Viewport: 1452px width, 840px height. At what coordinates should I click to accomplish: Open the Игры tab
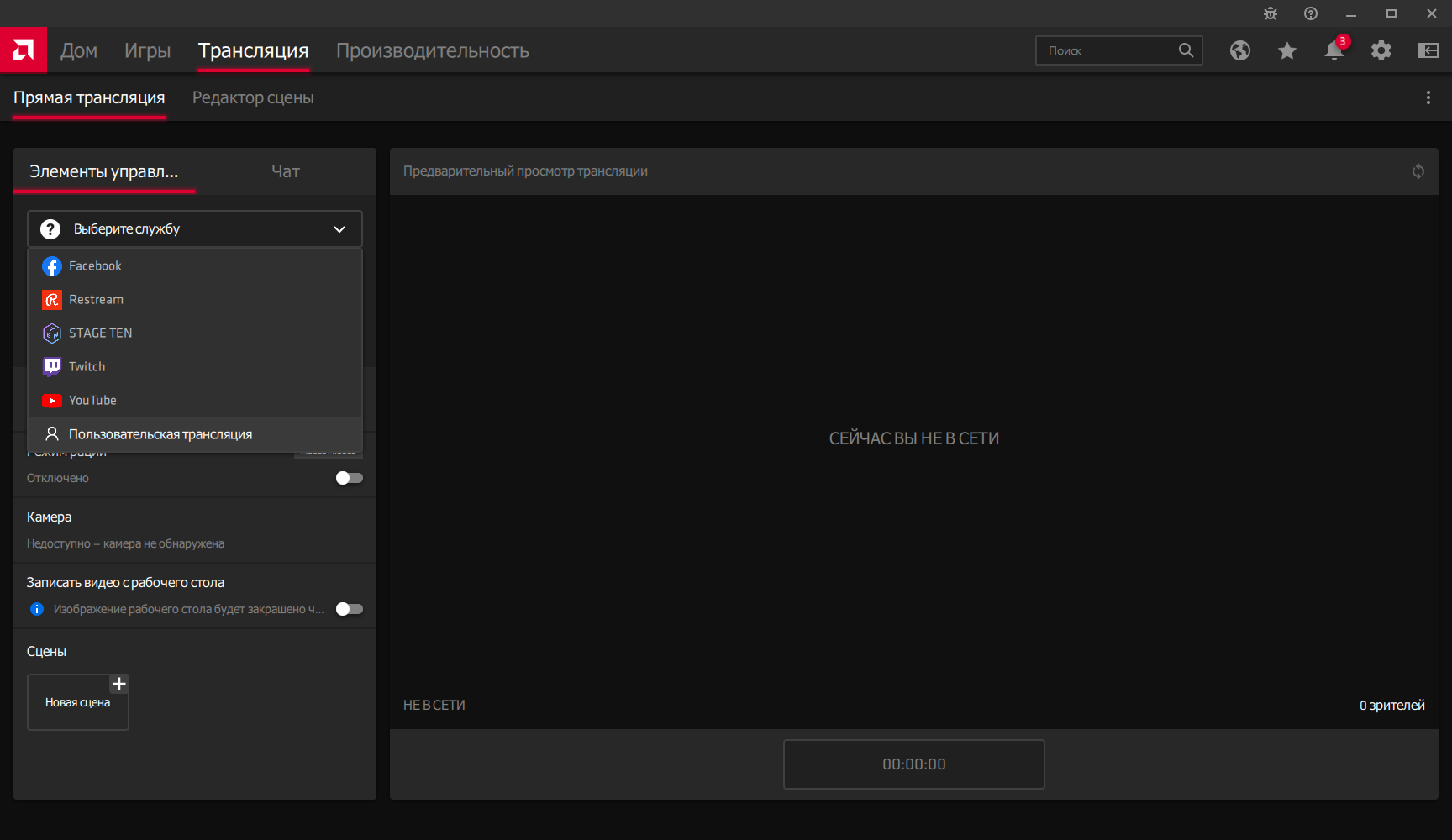(148, 50)
